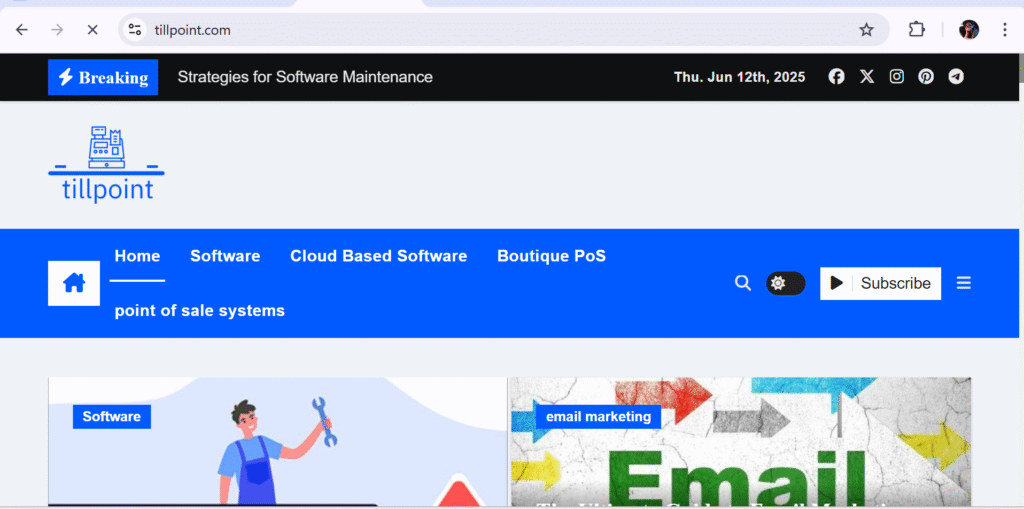
Task: Go back using browser back arrow
Action: click(22, 30)
